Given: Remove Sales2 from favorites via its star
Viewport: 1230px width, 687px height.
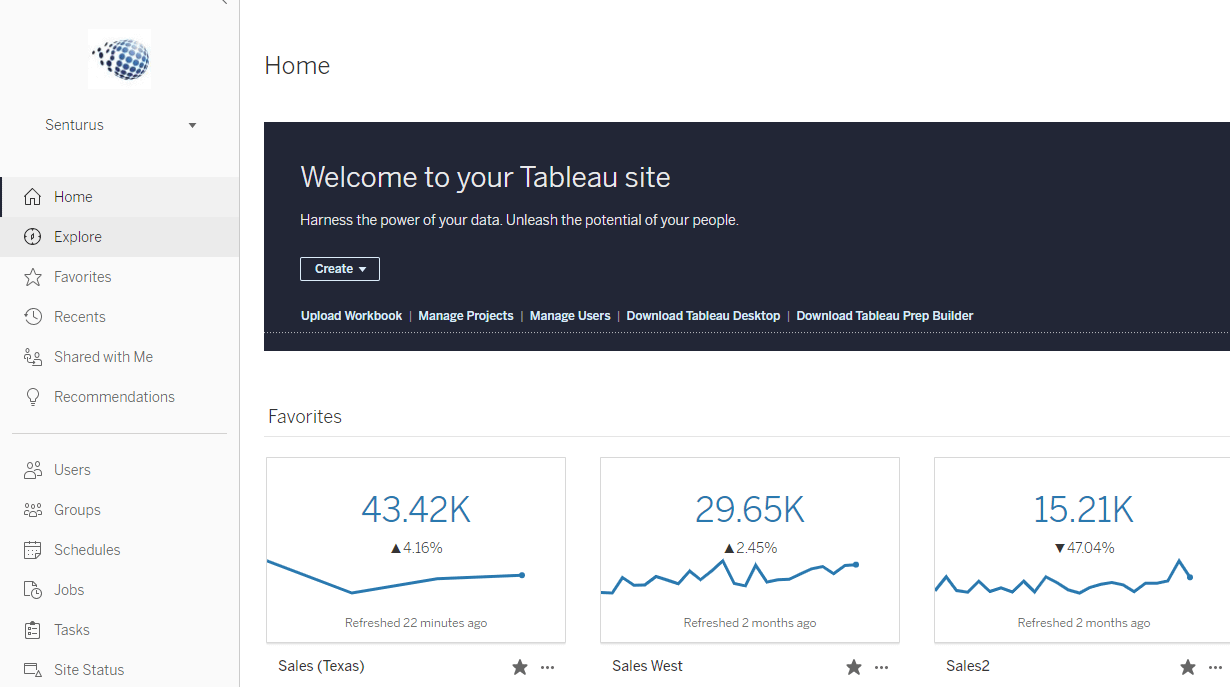Looking at the screenshot, I should click(x=1187, y=666).
